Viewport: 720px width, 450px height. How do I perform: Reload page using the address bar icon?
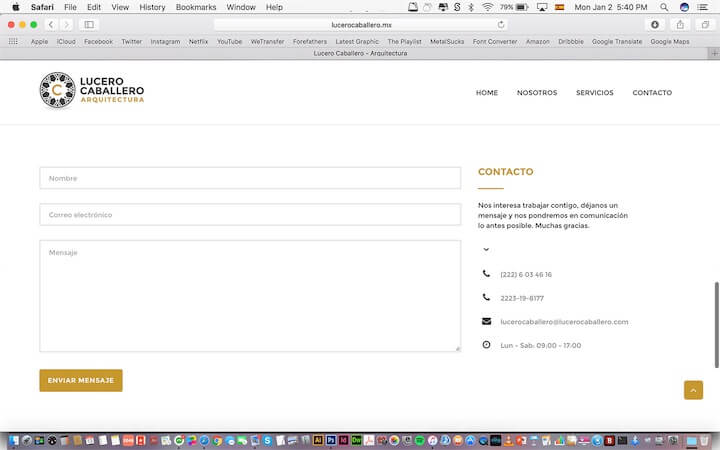(500, 24)
